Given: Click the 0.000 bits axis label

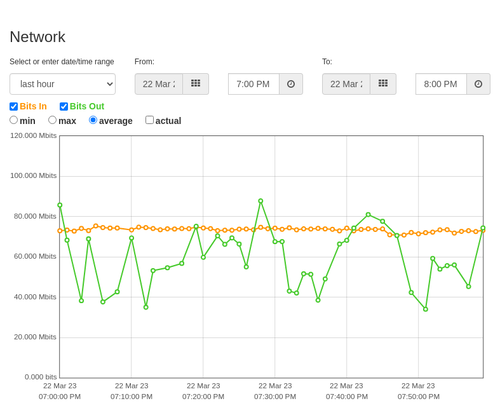Looking at the screenshot, I should click(41, 377).
